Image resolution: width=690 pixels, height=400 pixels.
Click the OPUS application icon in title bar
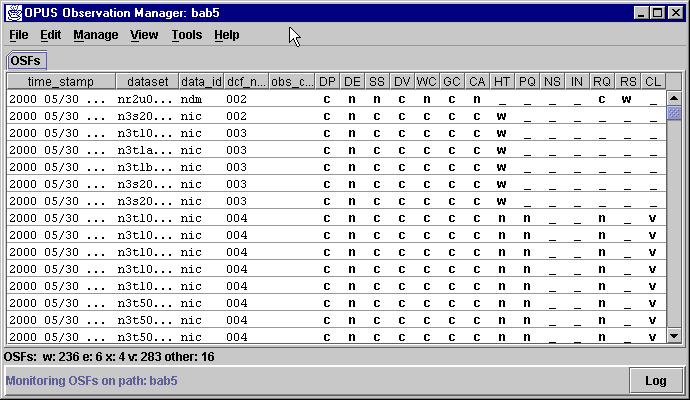(x=12, y=12)
